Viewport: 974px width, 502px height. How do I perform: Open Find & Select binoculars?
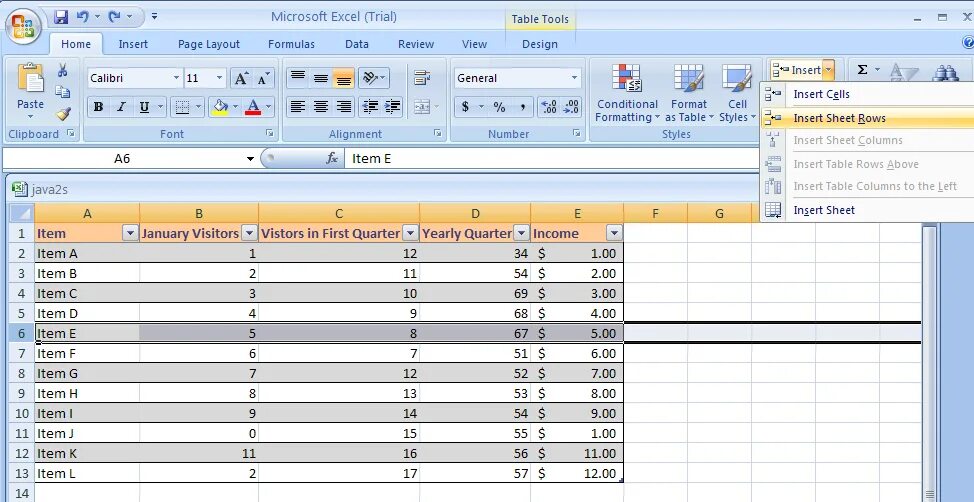coord(946,72)
